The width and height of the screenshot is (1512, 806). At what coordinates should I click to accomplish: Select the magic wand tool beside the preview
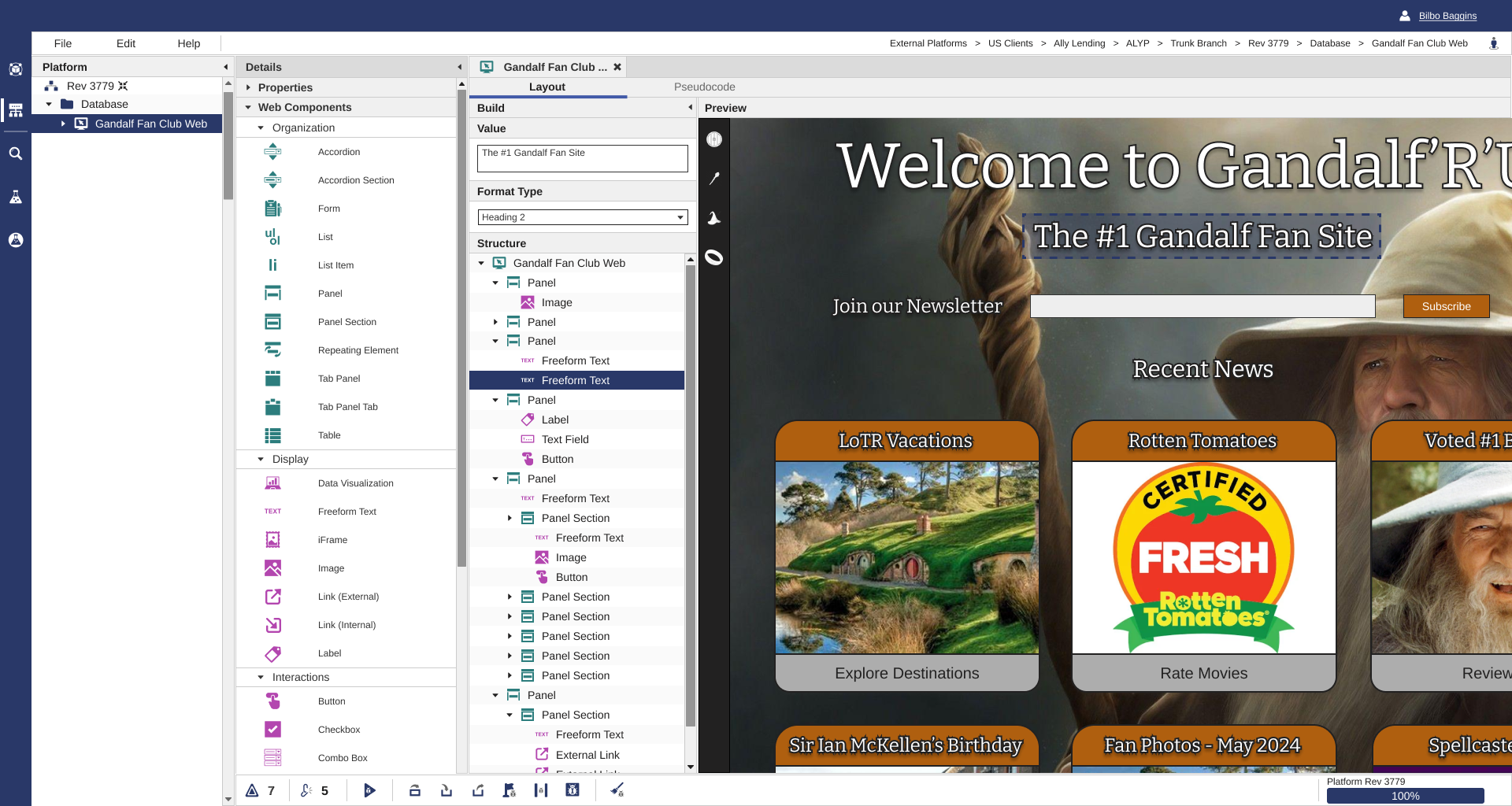714,179
